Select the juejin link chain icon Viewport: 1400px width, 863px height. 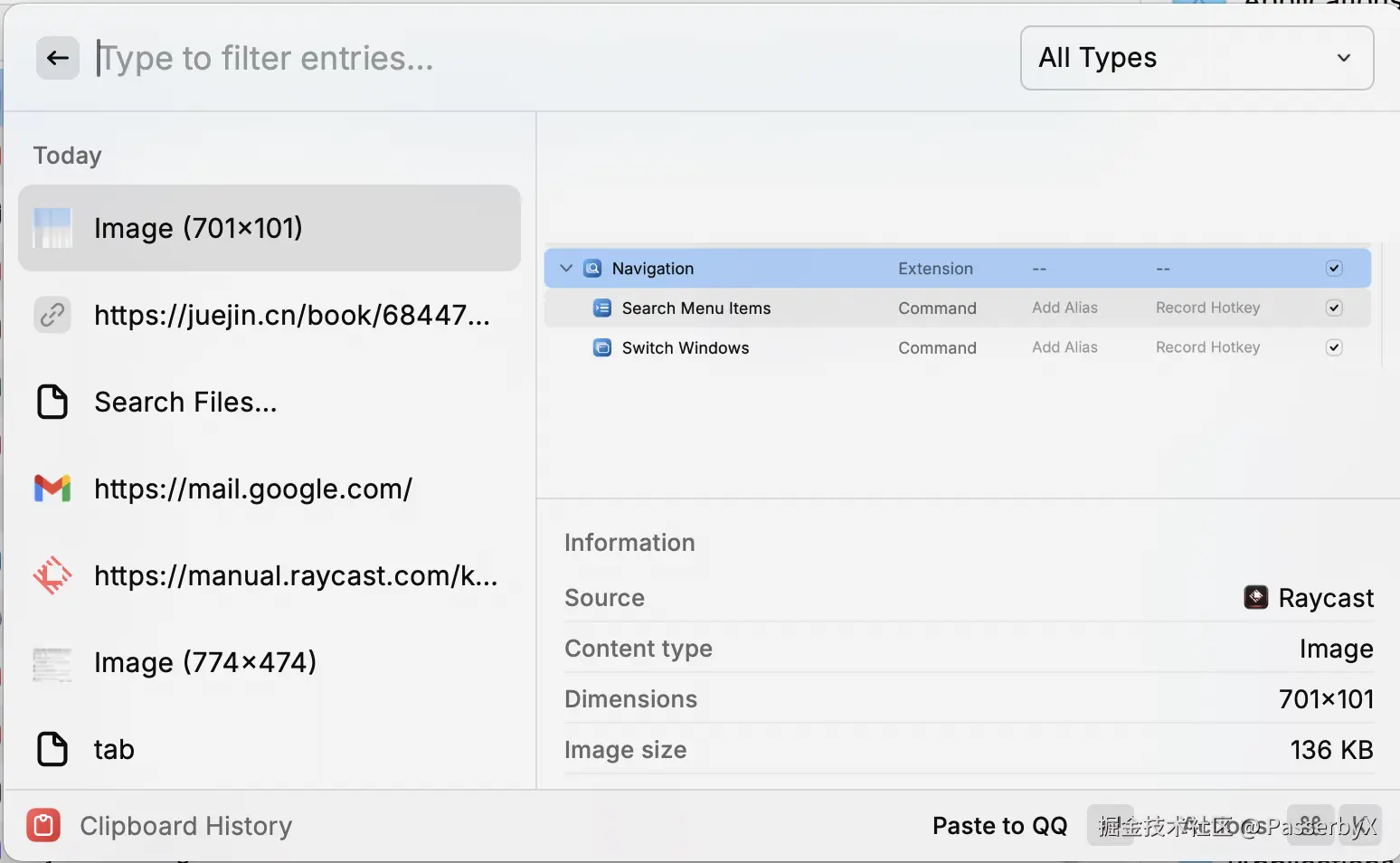click(x=52, y=315)
